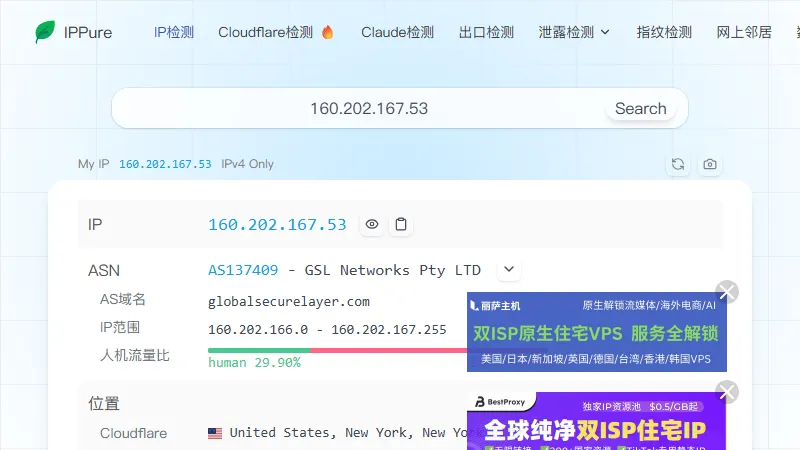
Task: Open 网上邻居 navigation item
Action: point(744,32)
